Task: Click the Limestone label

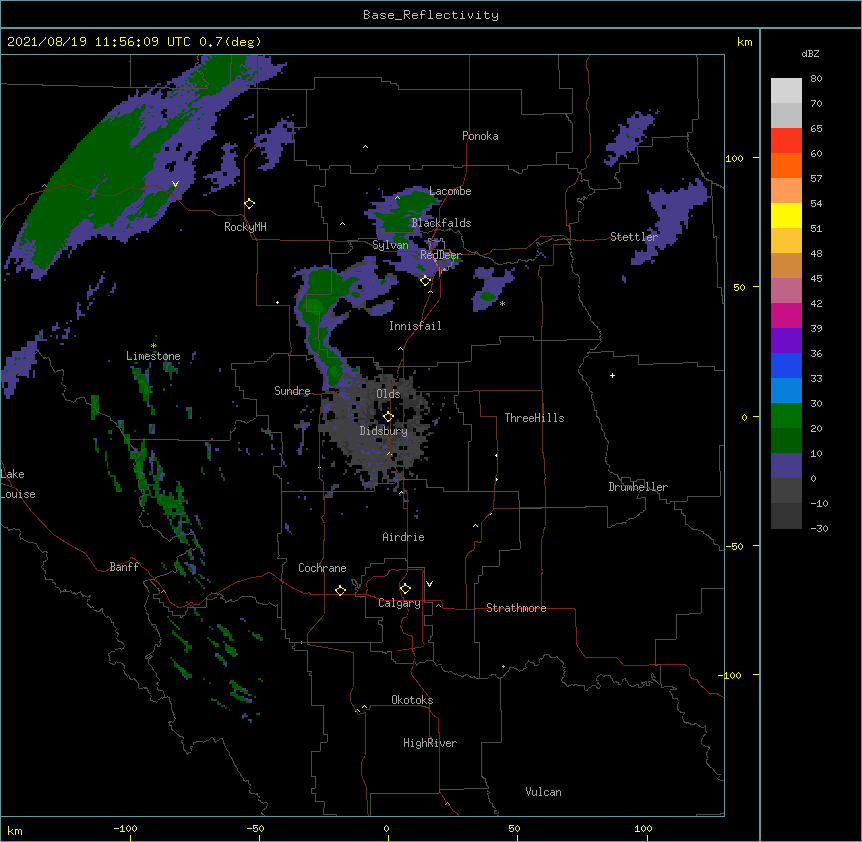Action: click(153, 356)
